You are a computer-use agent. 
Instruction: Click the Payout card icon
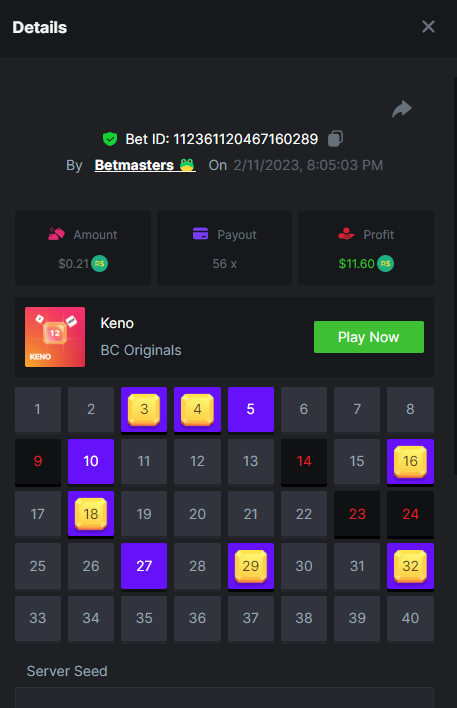click(201, 233)
